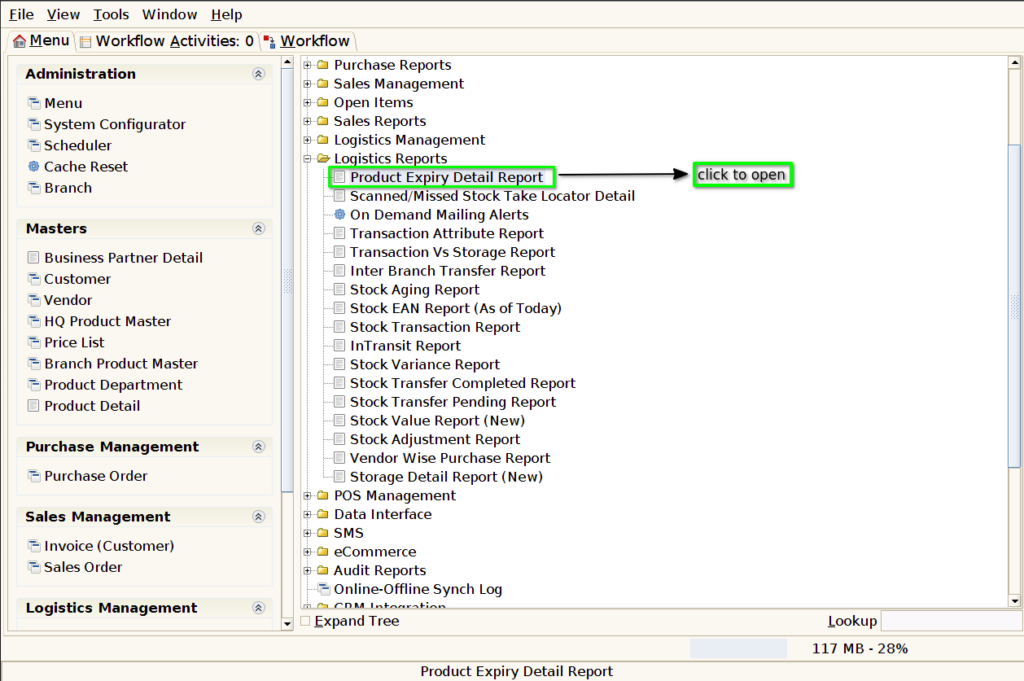Expand the Sales Management tree node
This screenshot has height=681, width=1024.
308,84
